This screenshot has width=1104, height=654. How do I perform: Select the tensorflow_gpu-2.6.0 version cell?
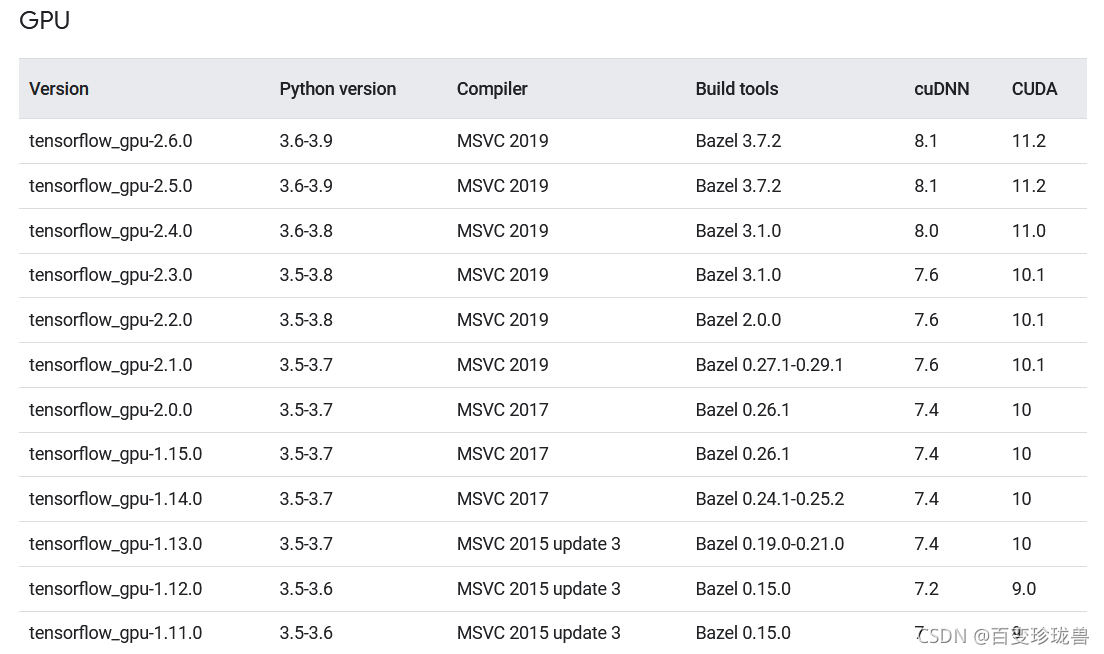[111, 141]
